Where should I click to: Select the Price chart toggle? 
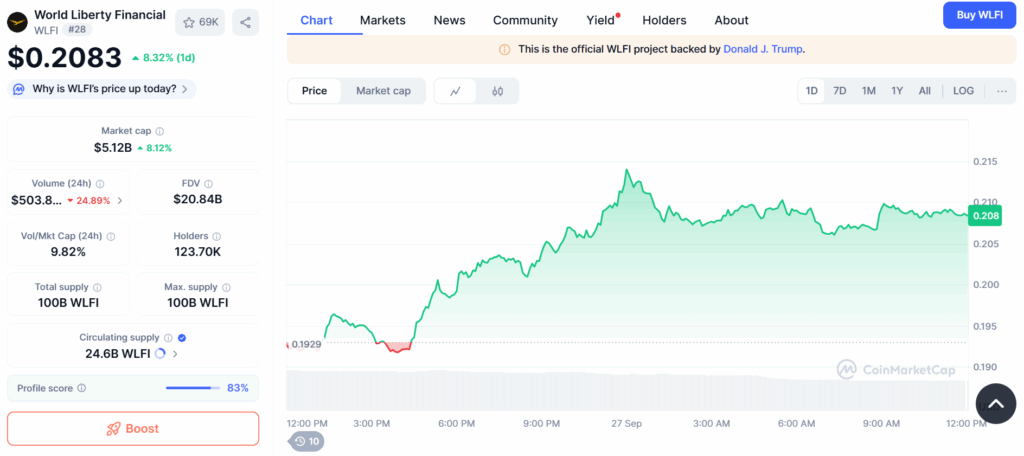(314, 91)
